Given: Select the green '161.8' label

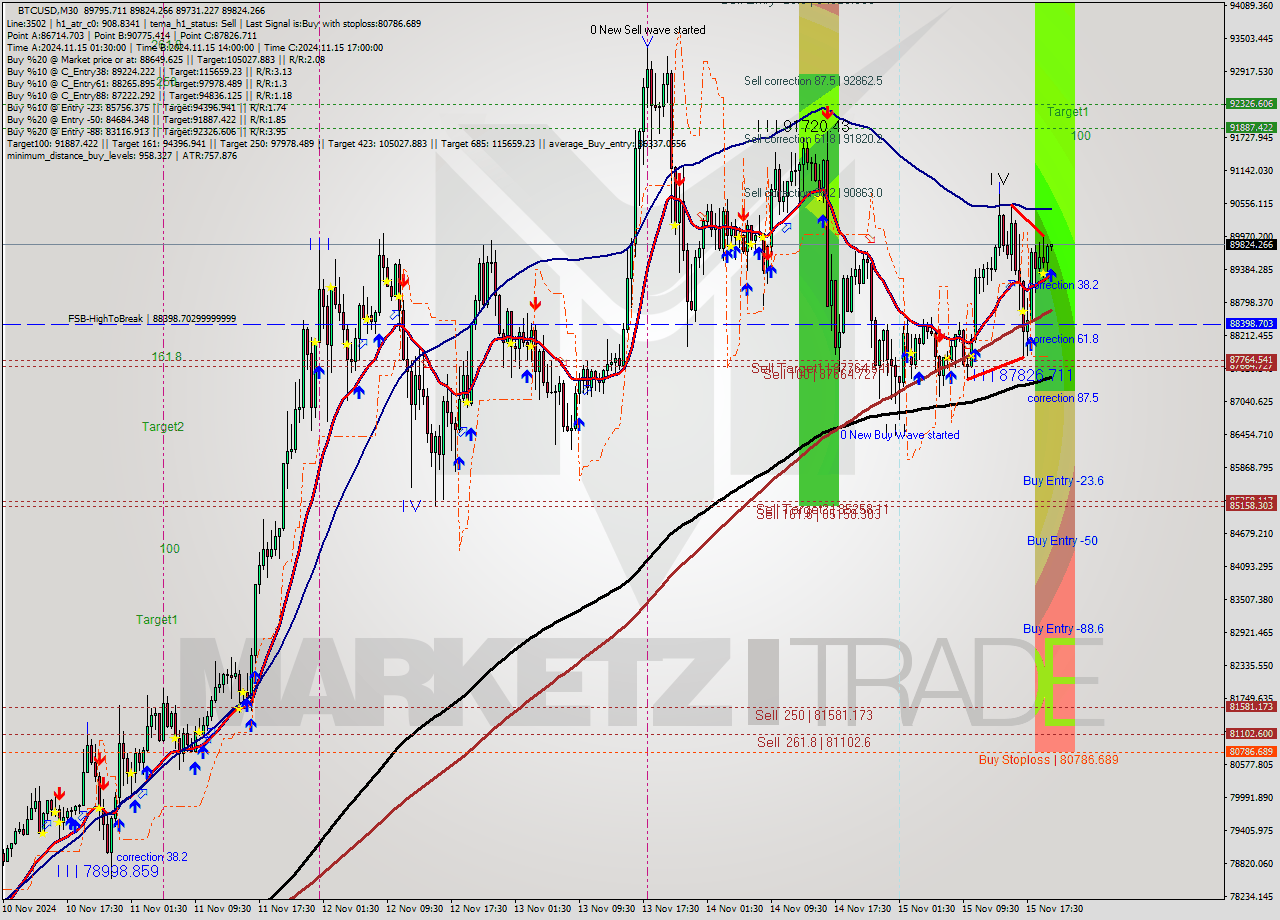Looking at the screenshot, I should click(166, 357).
